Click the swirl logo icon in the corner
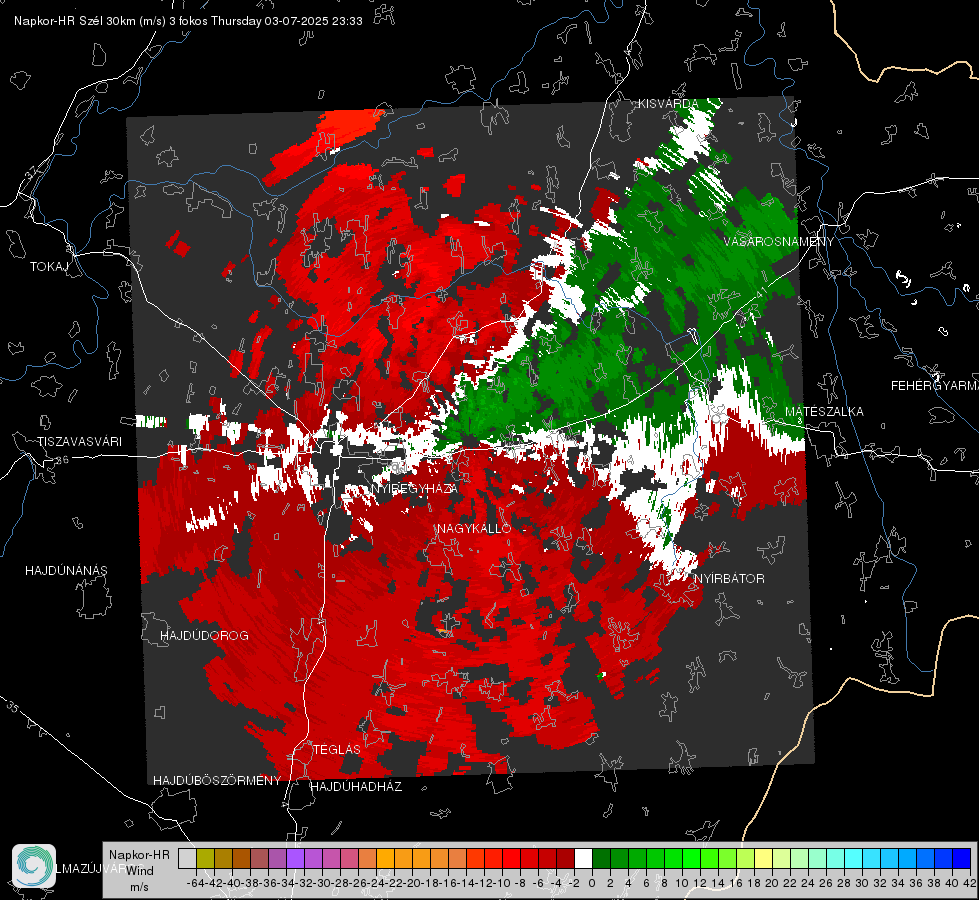 click(34, 866)
